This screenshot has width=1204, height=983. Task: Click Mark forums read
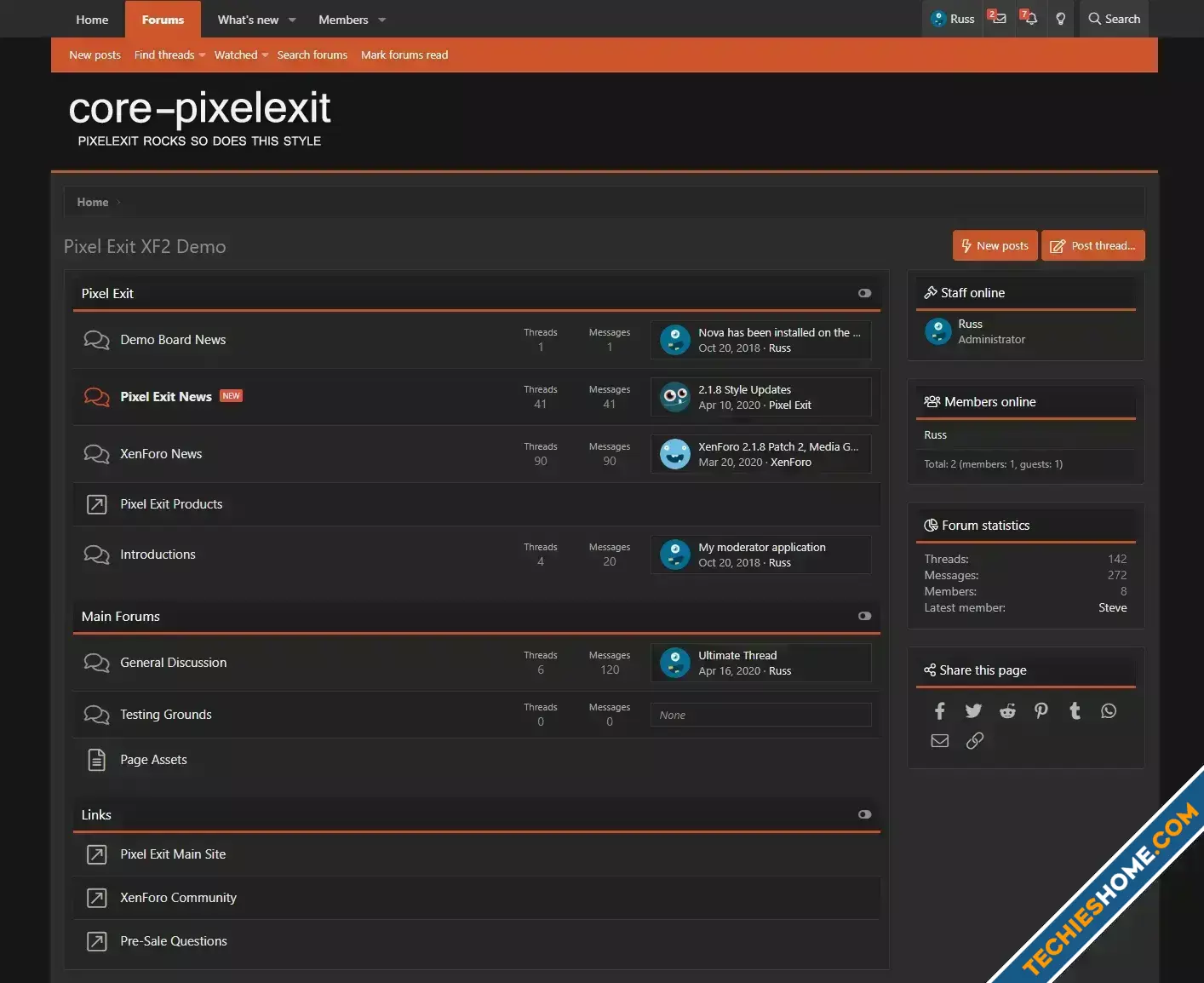pyautogui.click(x=404, y=55)
